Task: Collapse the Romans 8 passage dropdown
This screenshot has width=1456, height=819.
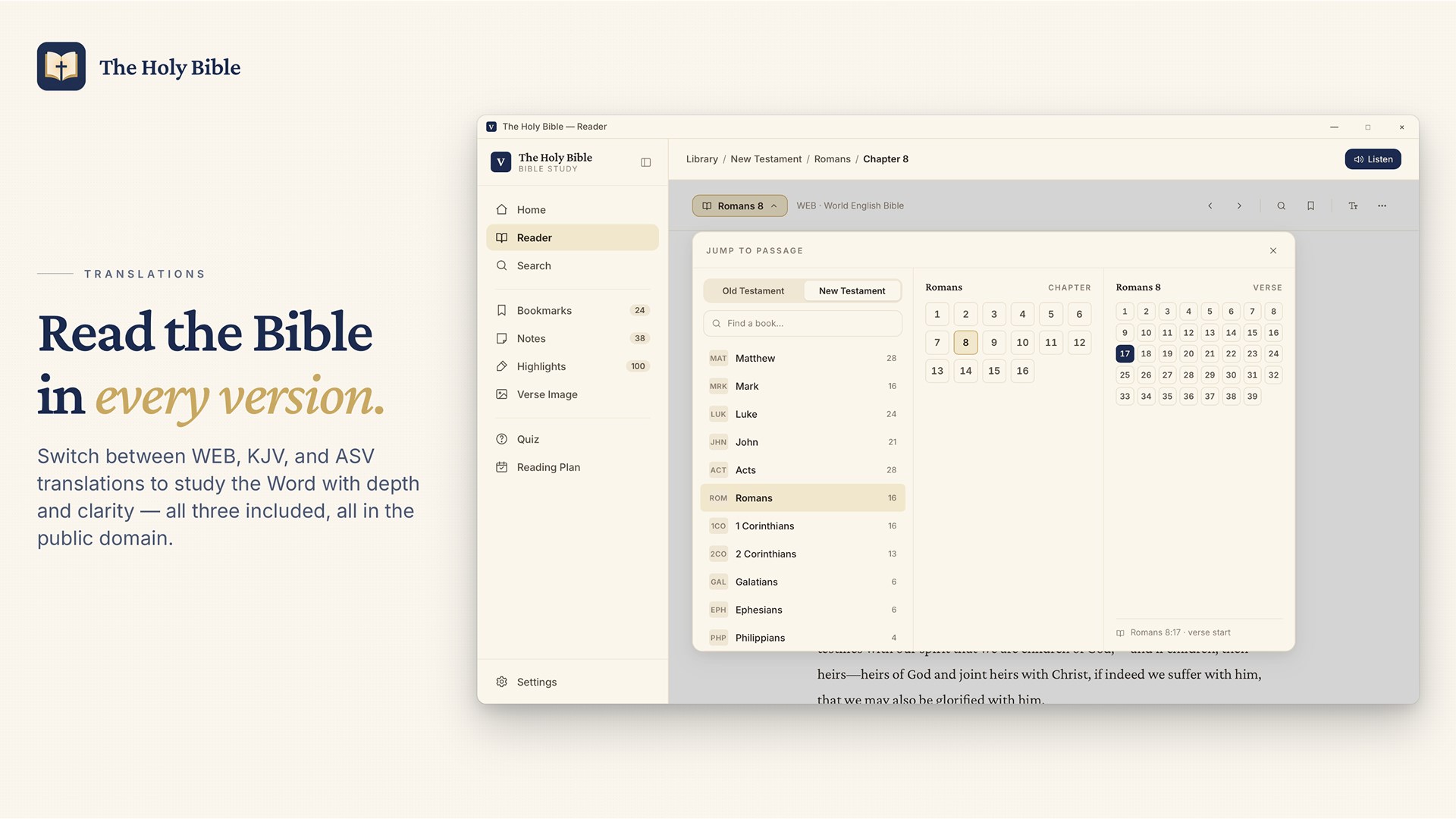Action: click(x=739, y=206)
